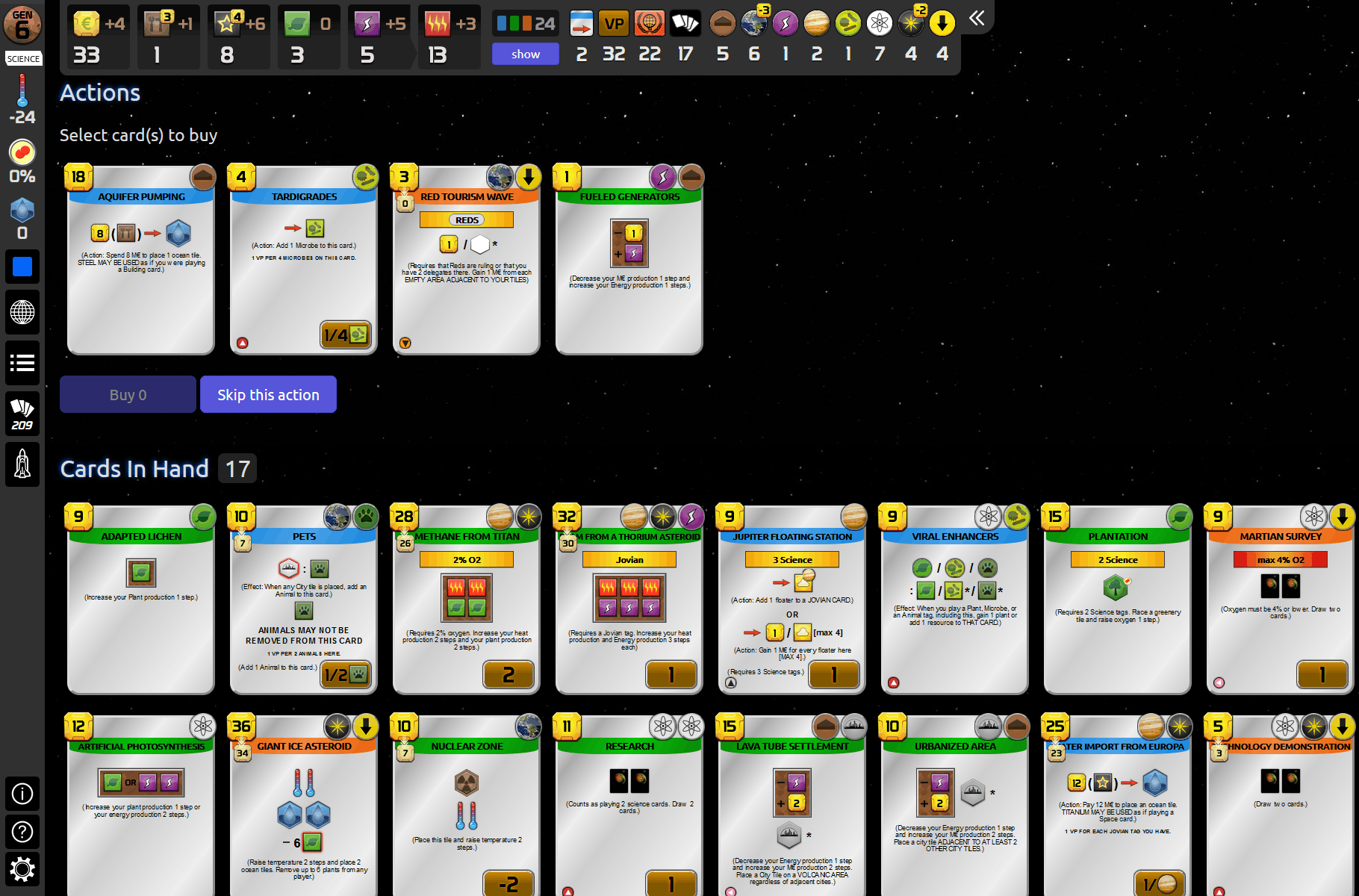
Task: Click the VP victory points icon
Action: coord(614,24)
